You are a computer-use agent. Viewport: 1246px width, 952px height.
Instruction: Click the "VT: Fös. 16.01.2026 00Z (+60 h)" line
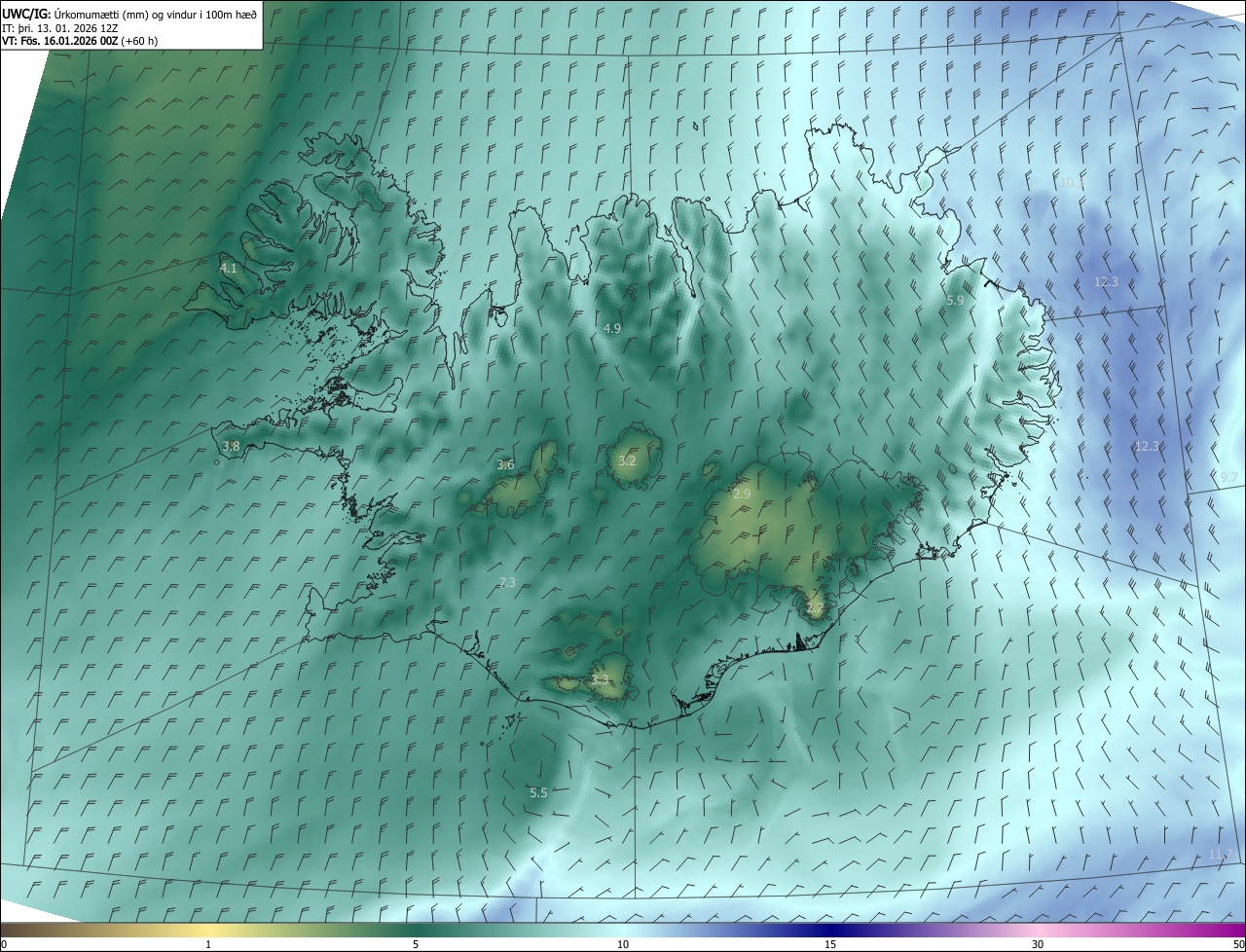(80, 41)
